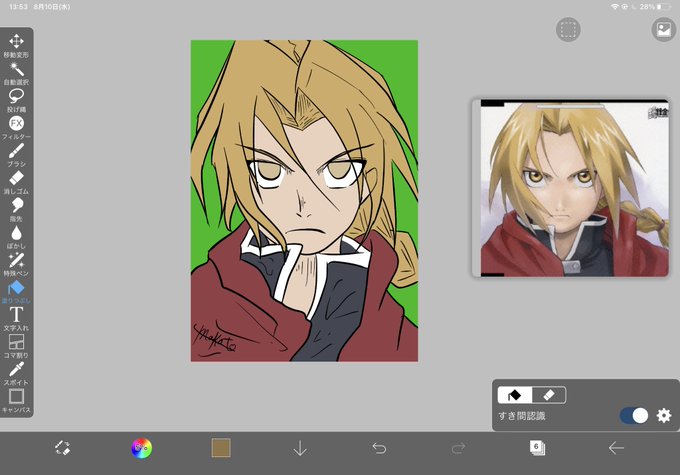Screen dimensions: 680x475
Task: Select the Blur (ぼかし) tool
Action: [x=16, y=237]
